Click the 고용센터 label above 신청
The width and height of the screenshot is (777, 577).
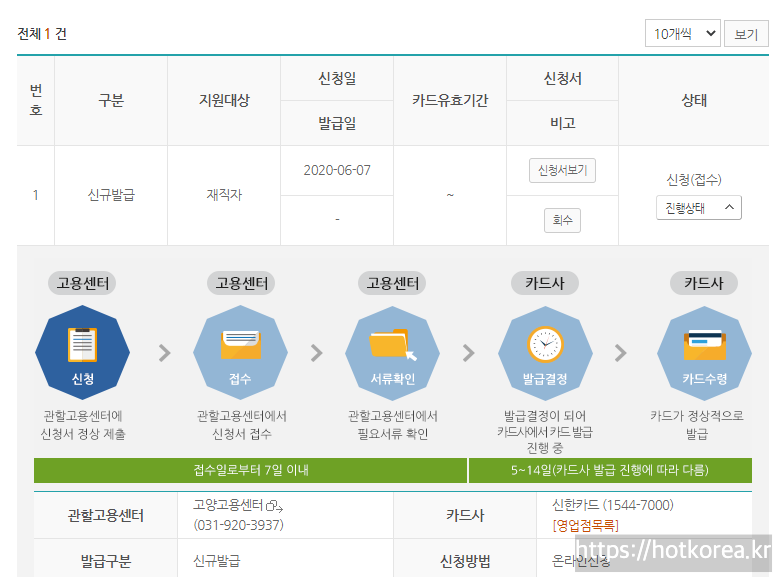click(82, 283)
